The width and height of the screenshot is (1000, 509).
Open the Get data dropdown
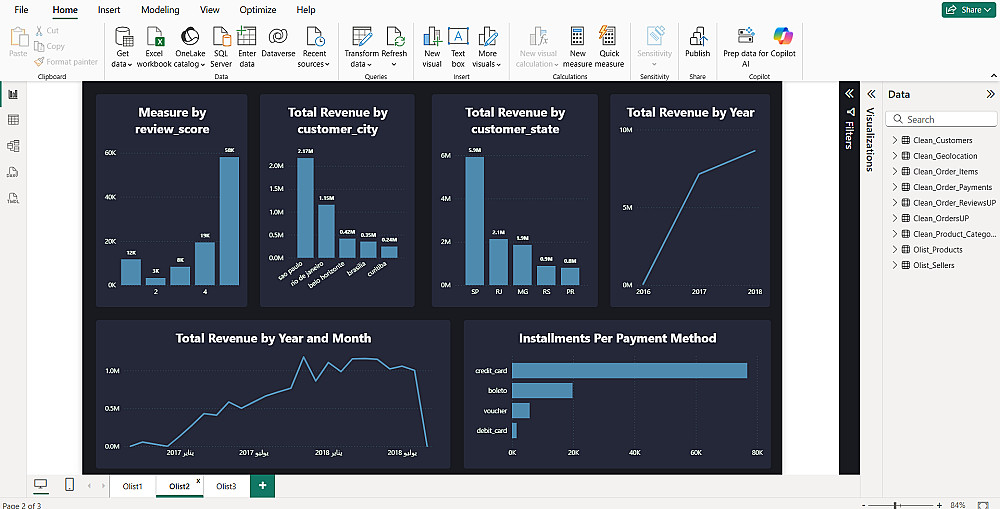tap(122, 48)
